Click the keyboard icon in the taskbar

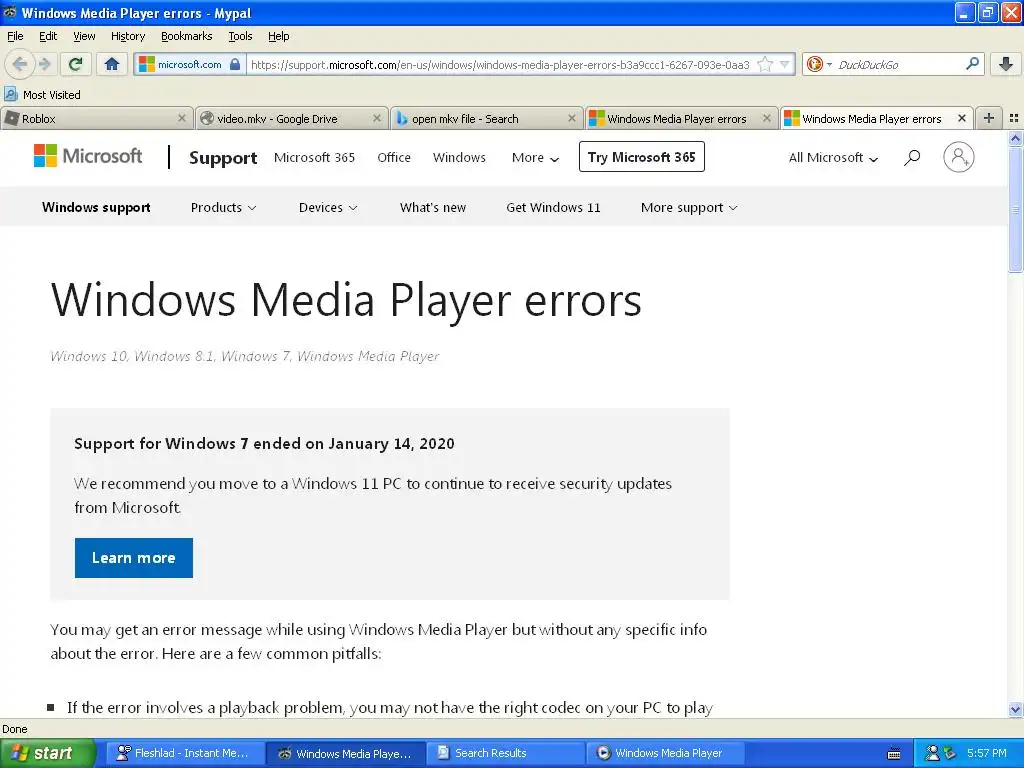894,754
